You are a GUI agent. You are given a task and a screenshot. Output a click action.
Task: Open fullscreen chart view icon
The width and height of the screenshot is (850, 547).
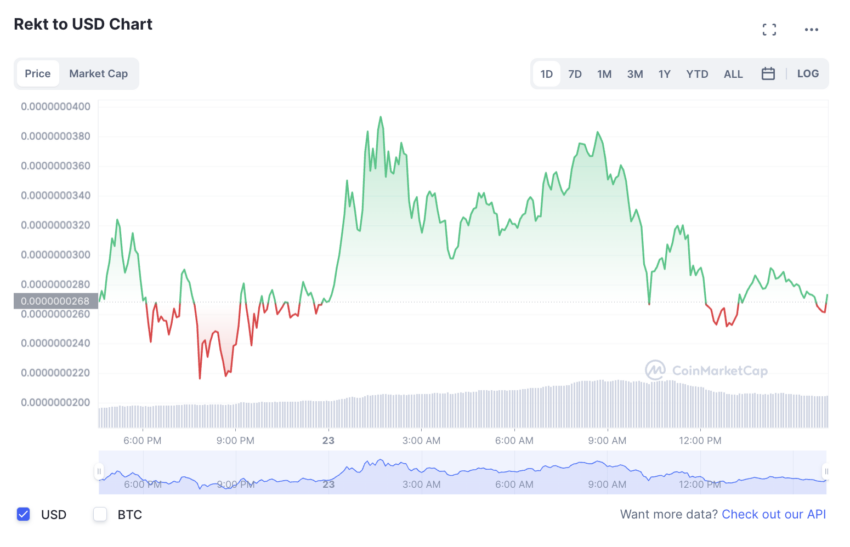[x=769, y=30]
